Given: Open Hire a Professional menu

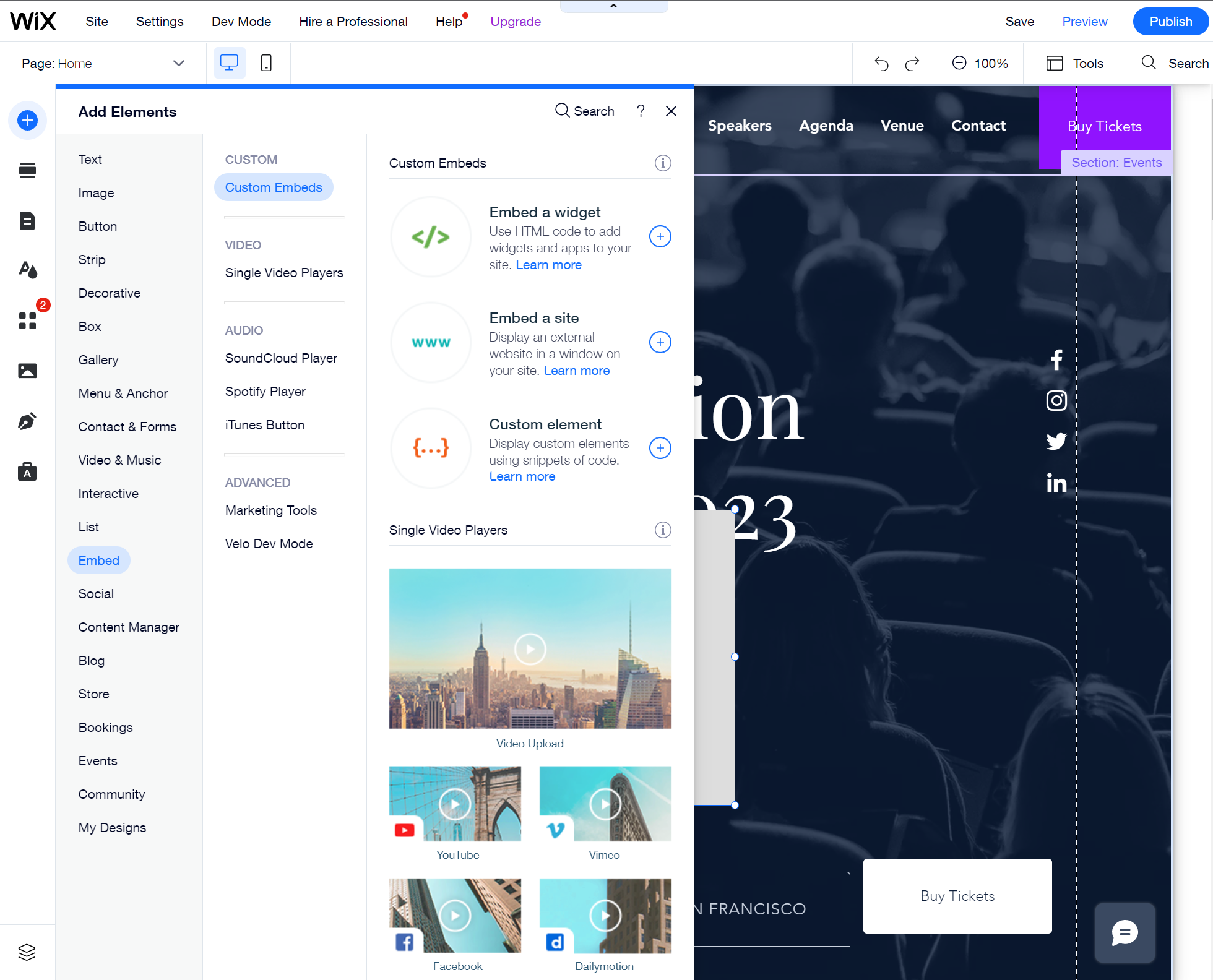Looking at the screenshot, I should click(x=353, y=22).
